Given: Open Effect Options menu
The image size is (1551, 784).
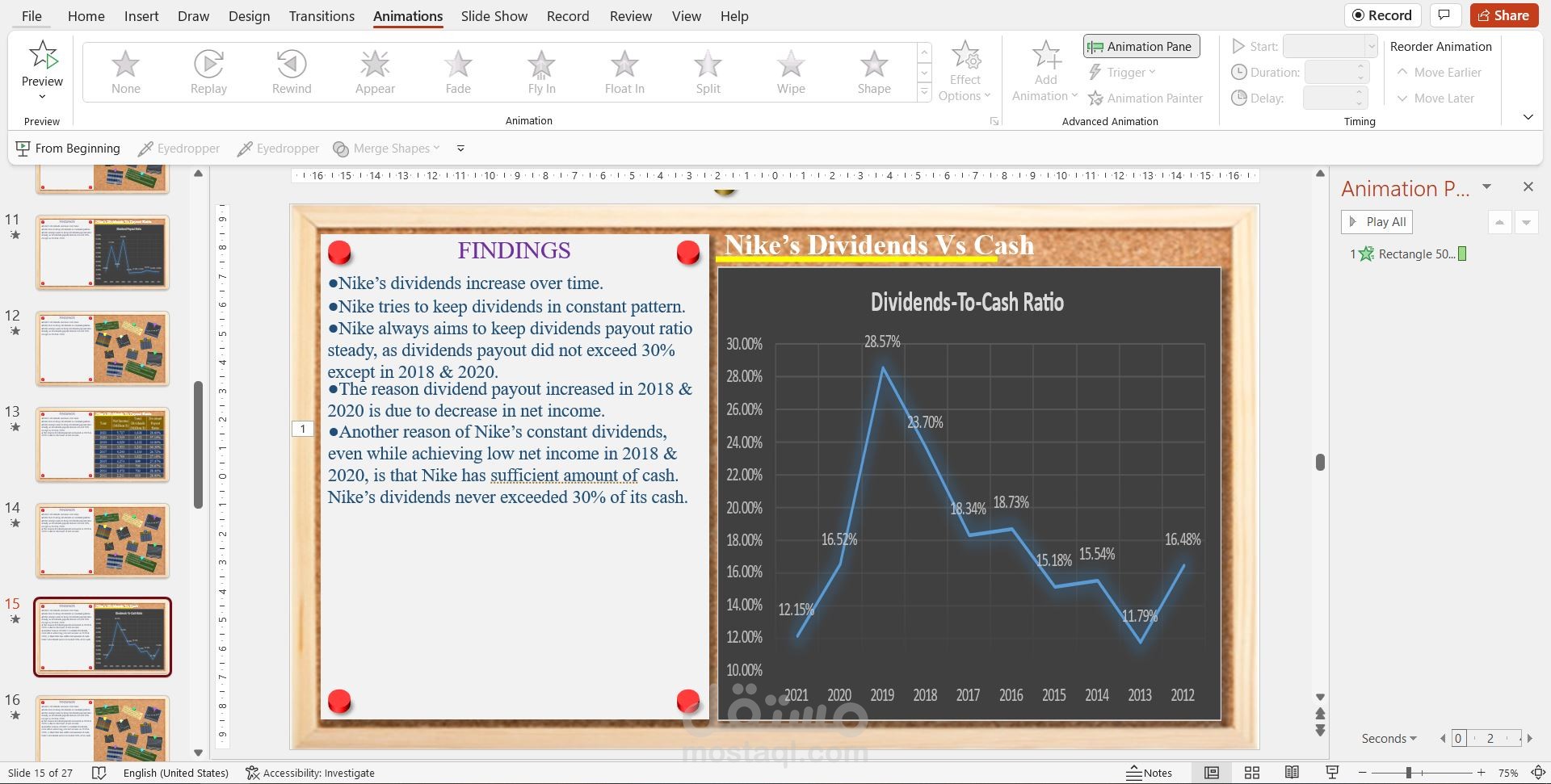Looking at the screenshot, I should pos(965,72).
